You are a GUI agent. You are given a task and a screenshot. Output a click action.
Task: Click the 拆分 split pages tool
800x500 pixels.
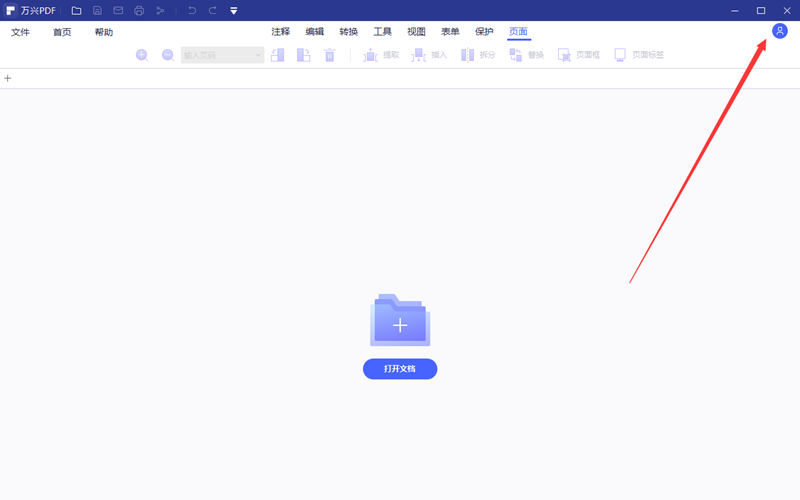(x=478, y=55)
